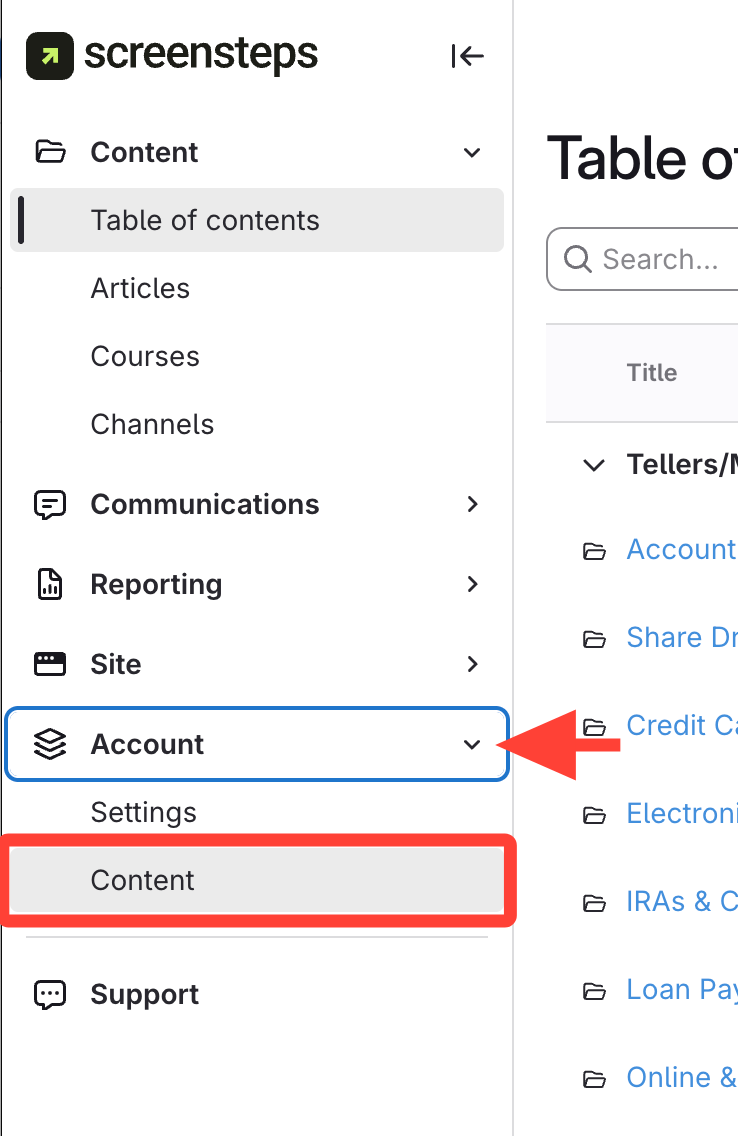Open Settings under Account
The width and height of the screenshot is (738, 1136).
click(x=143, y=812)
